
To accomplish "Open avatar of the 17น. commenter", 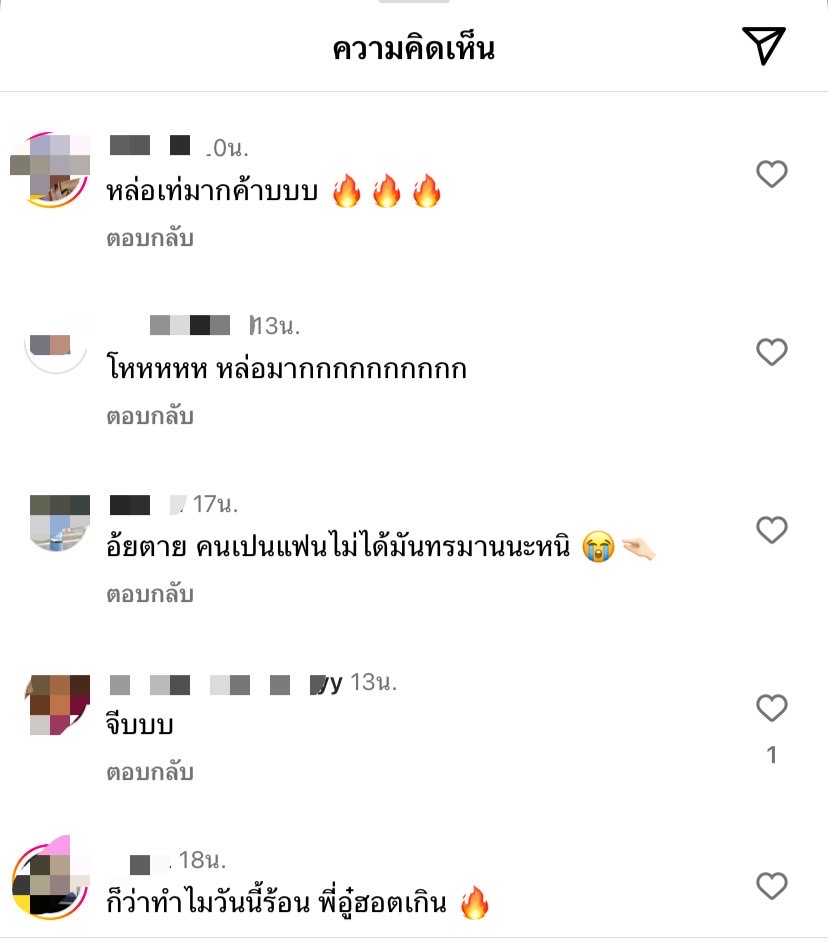I will pos(59,522).
